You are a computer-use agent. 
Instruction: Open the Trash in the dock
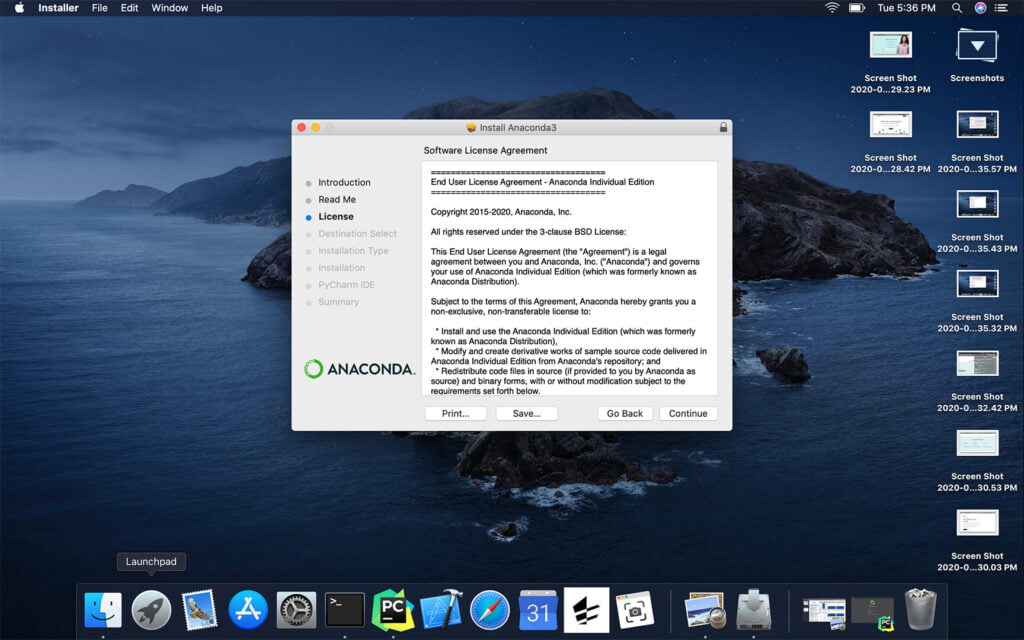pyautogui.click(x=920, y=609)
